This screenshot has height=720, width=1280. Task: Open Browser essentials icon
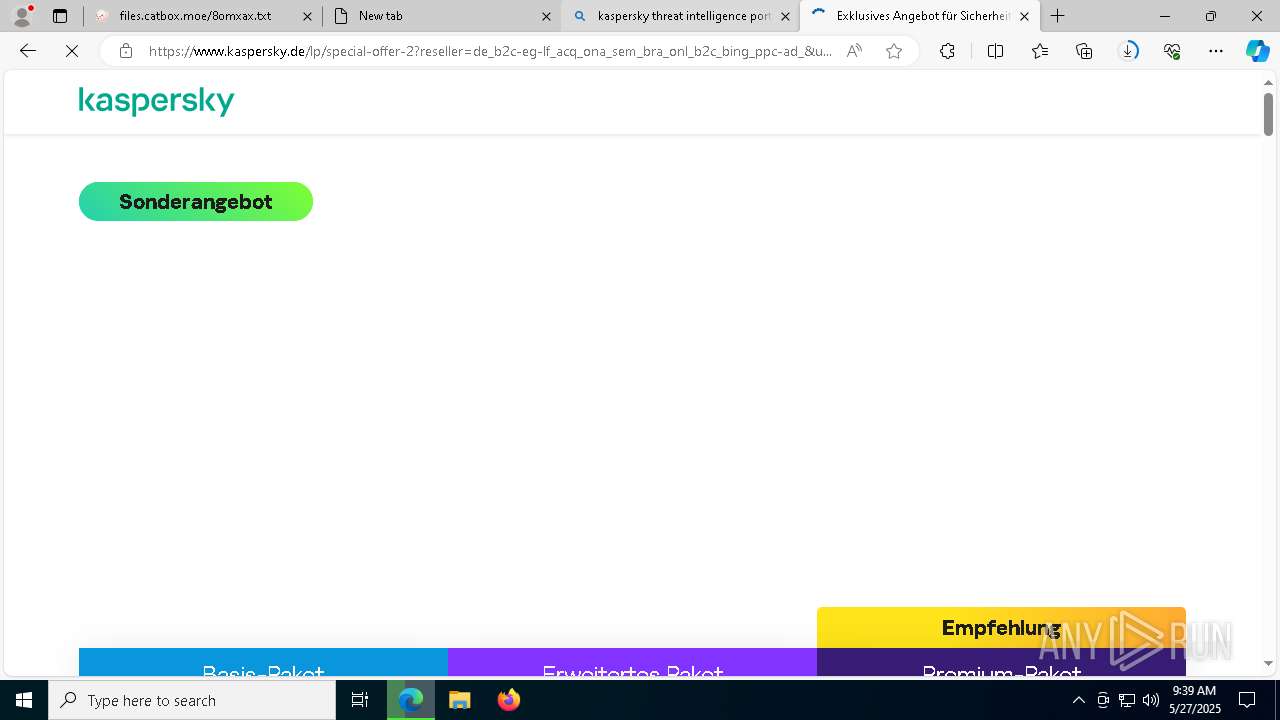click(1172, 51)
